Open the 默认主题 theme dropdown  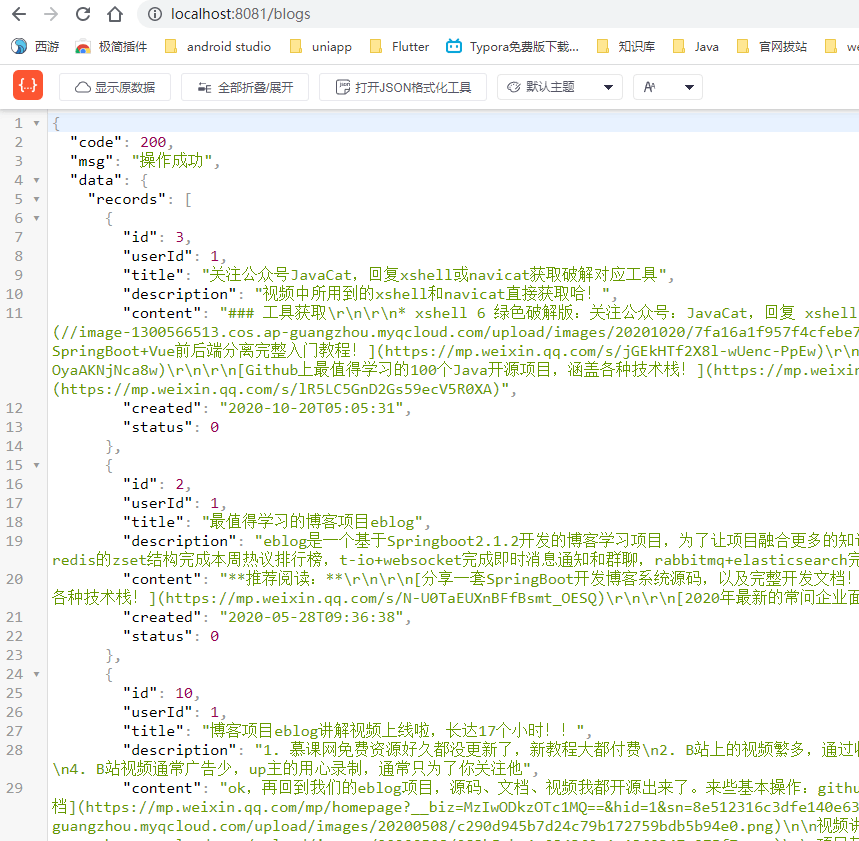pos(559,87)
